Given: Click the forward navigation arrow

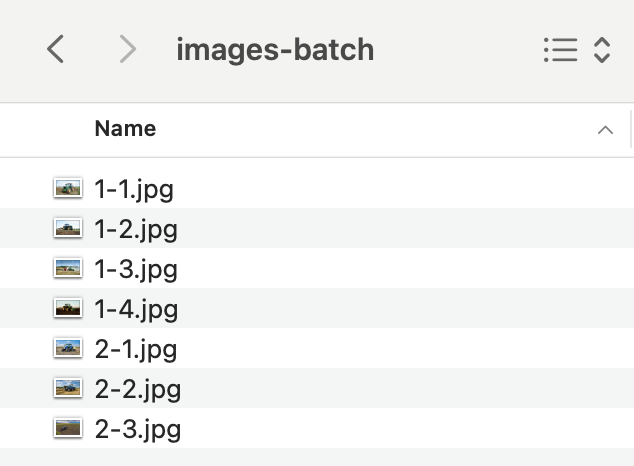Looking at the screenshot, I should [127, 49].
